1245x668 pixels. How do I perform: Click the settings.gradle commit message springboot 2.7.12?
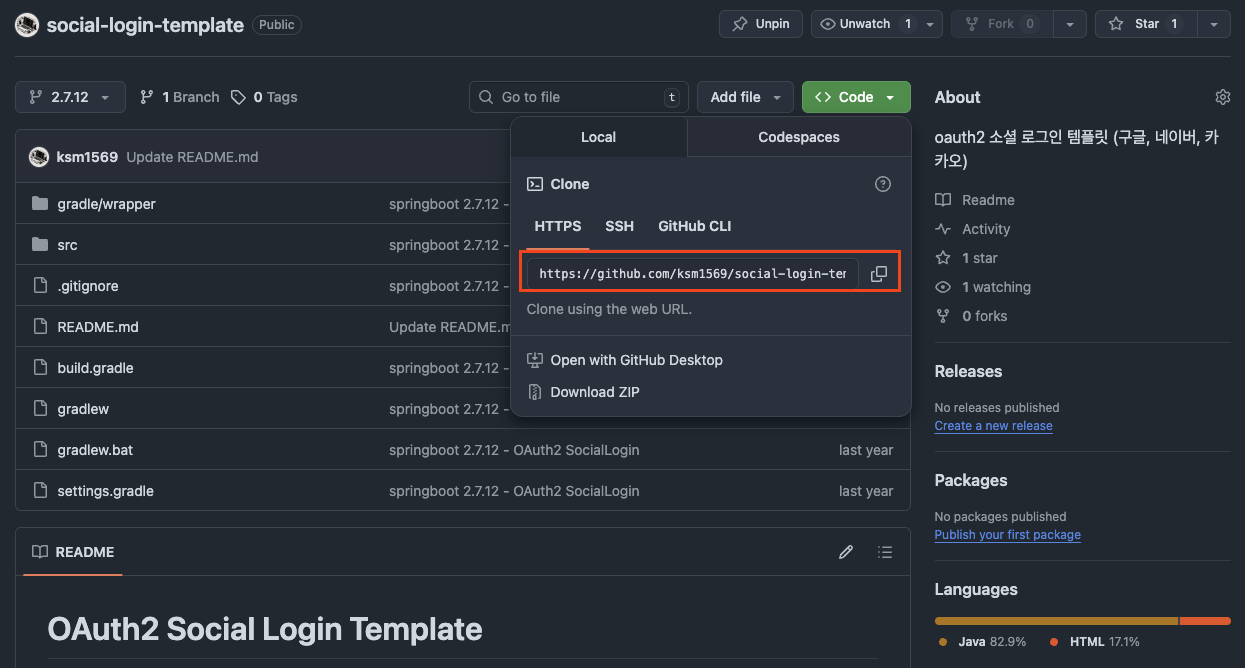[x=514, y=491]
